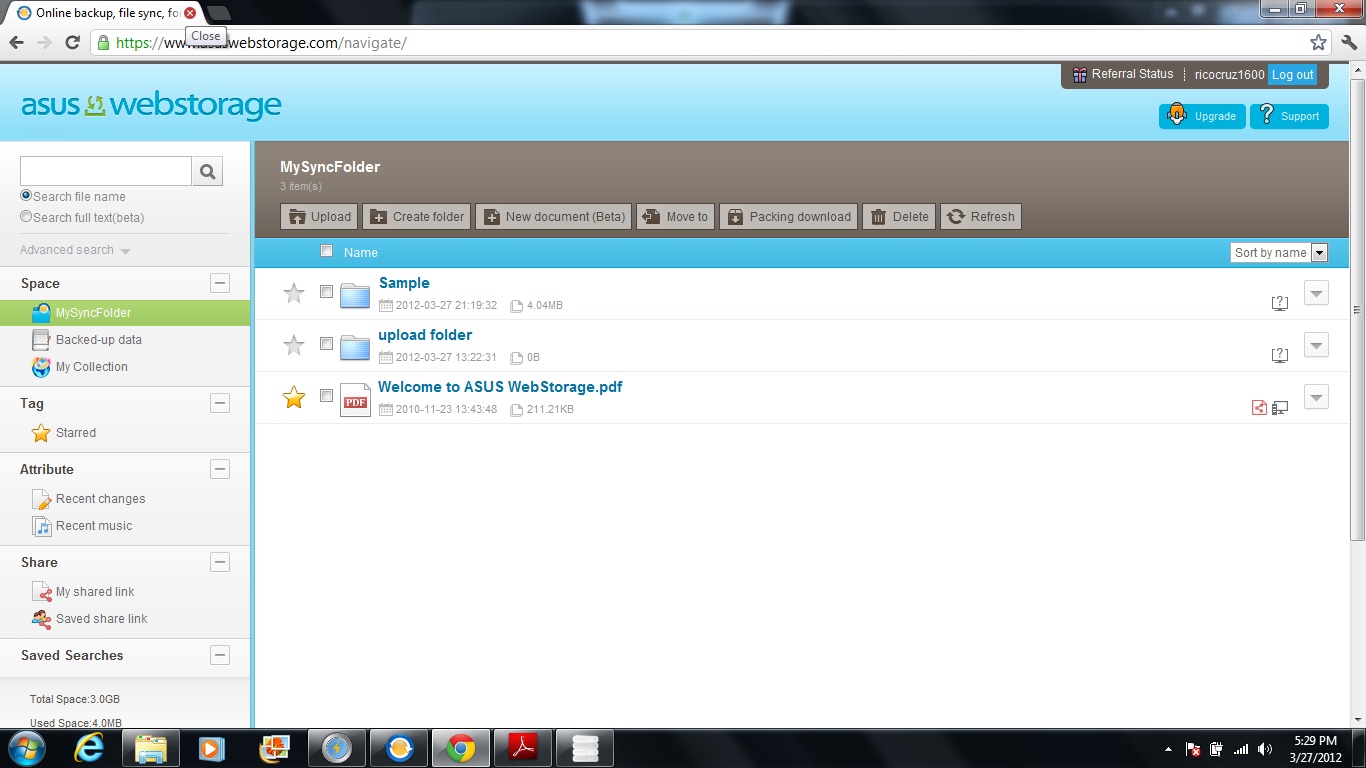Viewport: 1366px width, 768px height.
Task: Select the Search full text(beta) radio button
Action: pos(26,217)
